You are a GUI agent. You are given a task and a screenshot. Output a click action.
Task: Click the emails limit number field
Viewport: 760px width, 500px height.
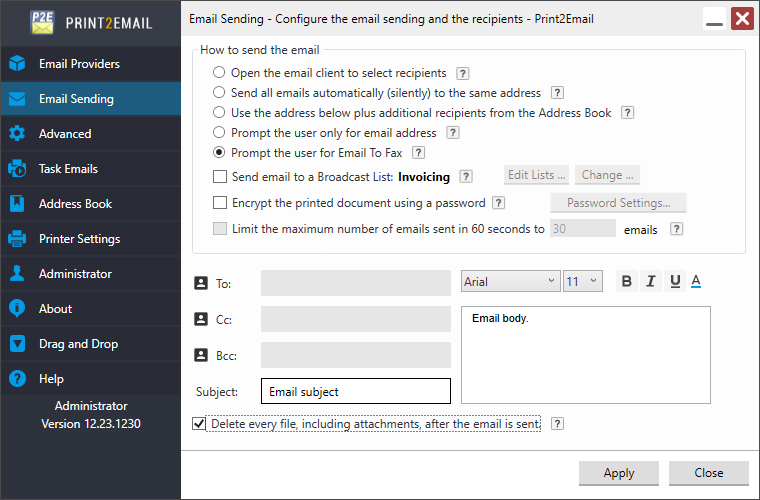pyautogui.click(x=583, y=229)
